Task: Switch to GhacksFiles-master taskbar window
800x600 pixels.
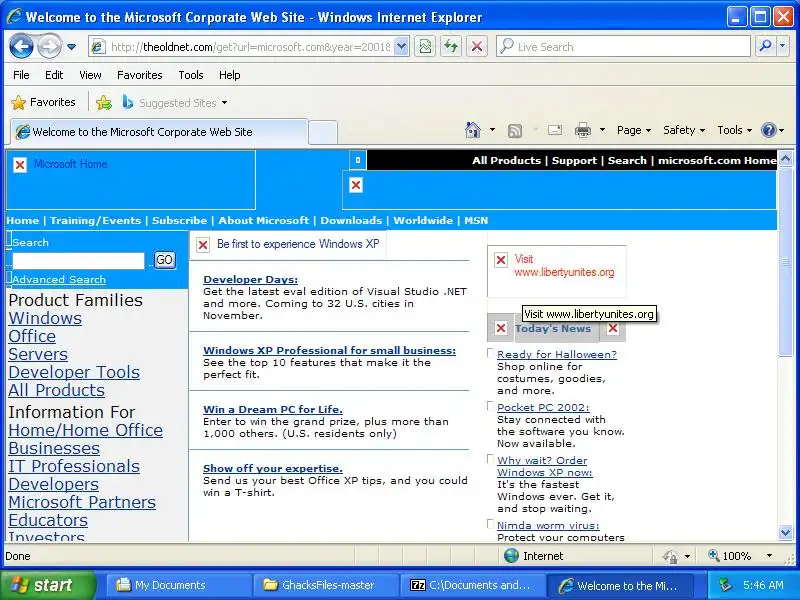Action: (327, 585)
